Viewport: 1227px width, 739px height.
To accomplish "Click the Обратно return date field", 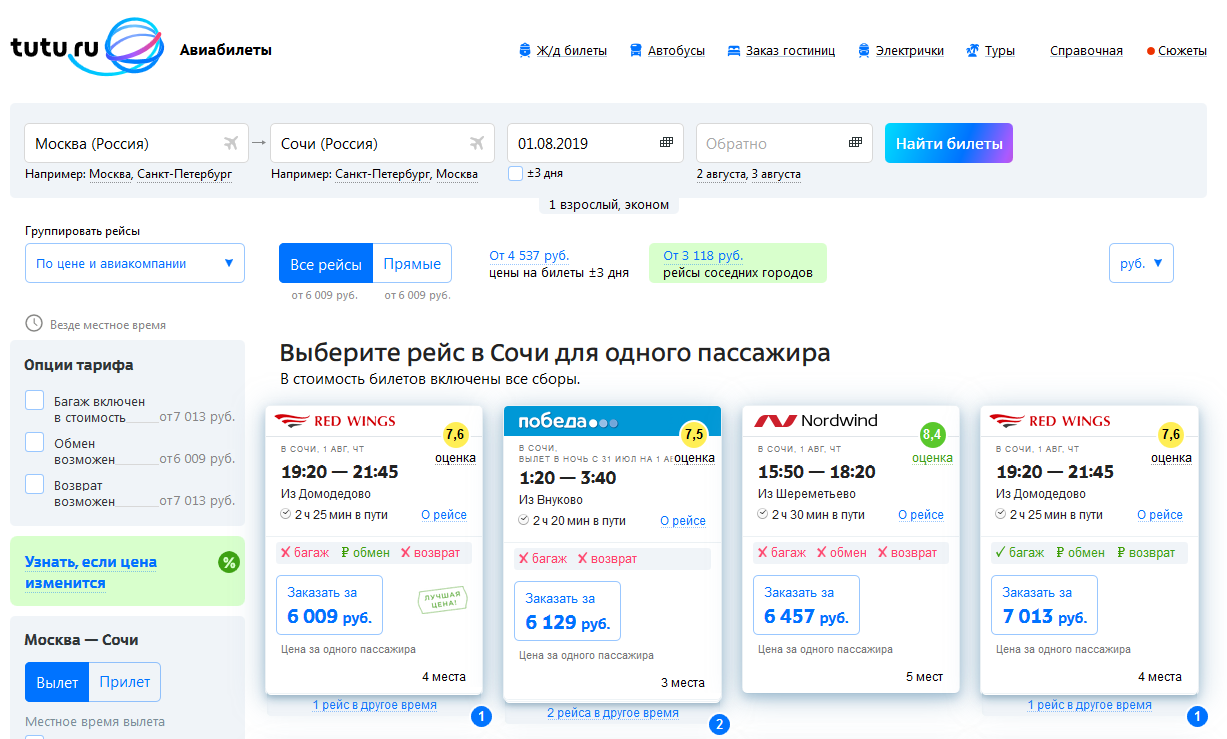I will coord(770,143).
